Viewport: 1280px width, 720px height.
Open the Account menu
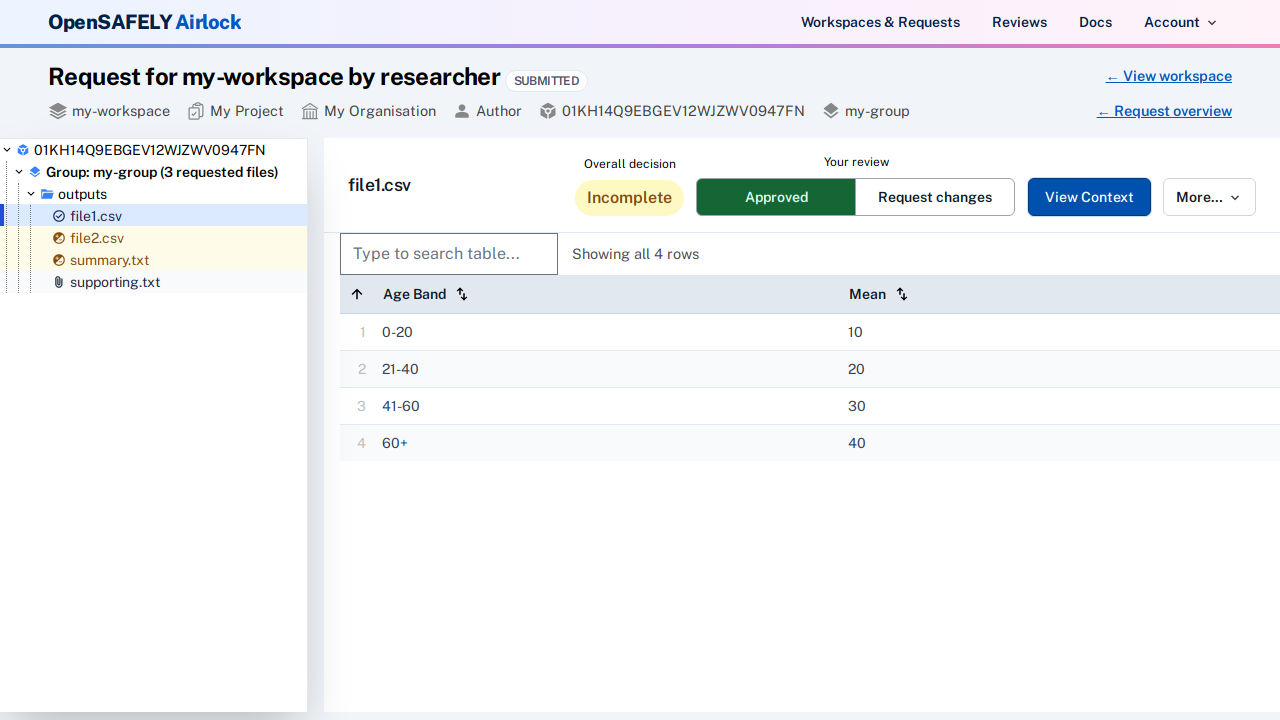click(x=1179, y=22)
